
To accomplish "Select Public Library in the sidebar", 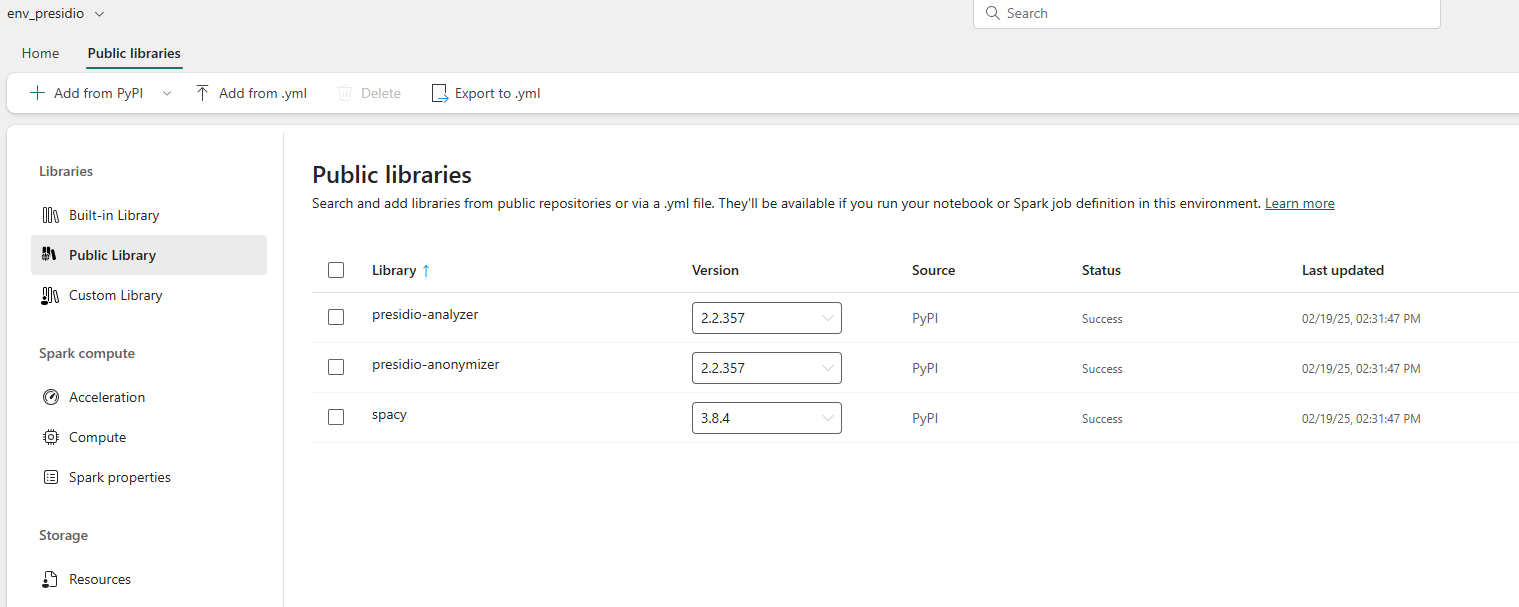I will 149,255.
